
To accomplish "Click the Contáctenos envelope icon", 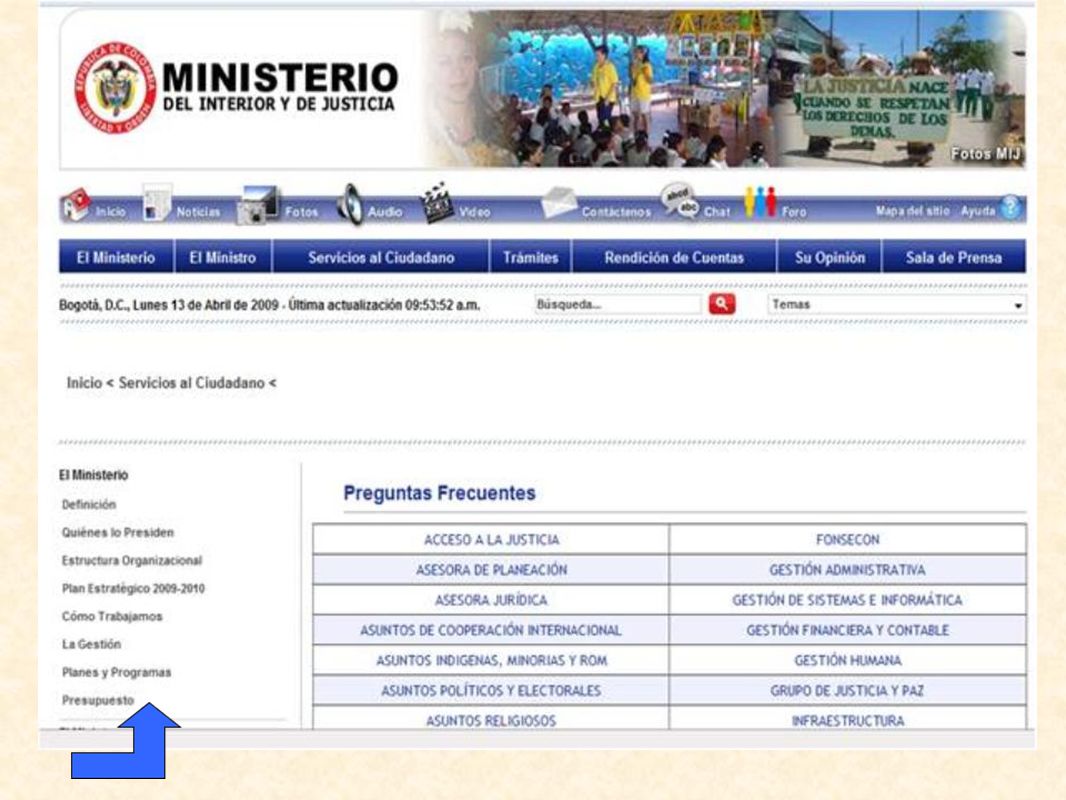I will [559, 203].
